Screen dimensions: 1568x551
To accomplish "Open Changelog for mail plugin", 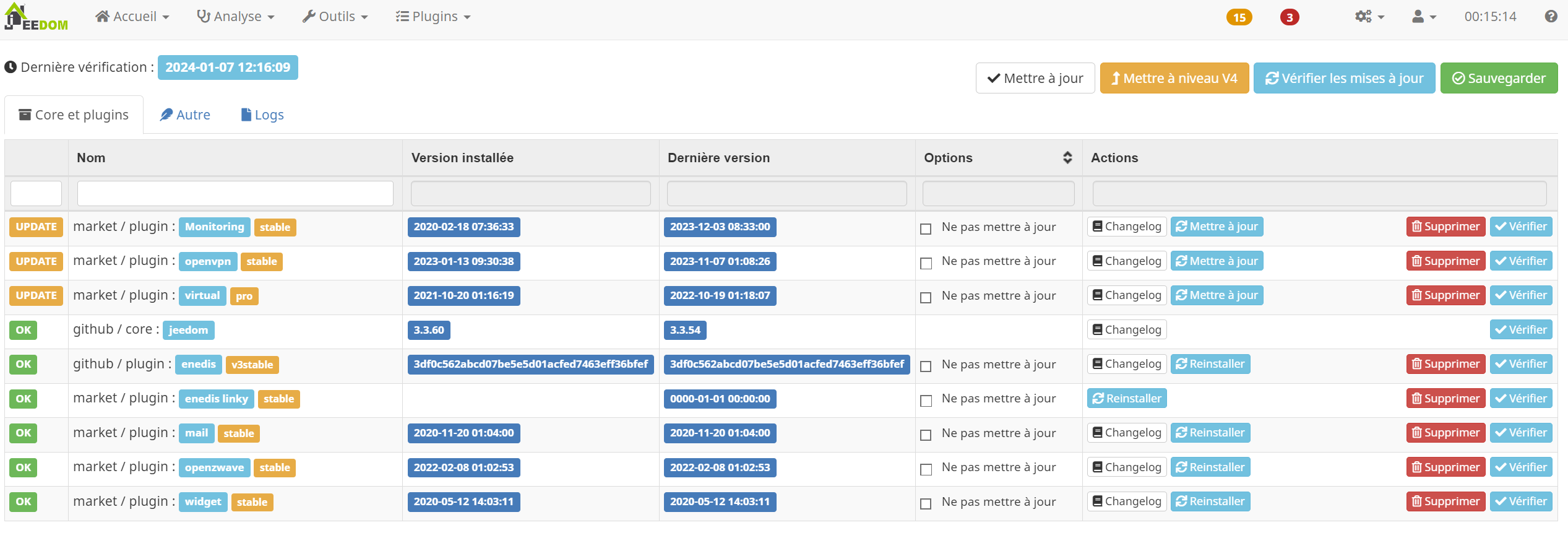I will pos(1127,433).
